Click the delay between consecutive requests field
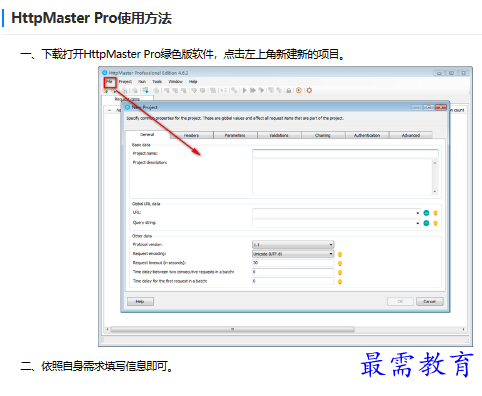 pyautogui.click(x=293, y=272)
